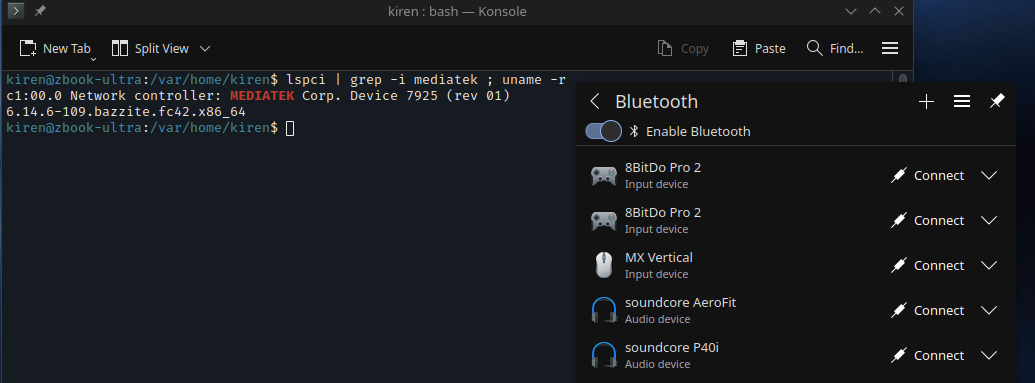Connect the soundcore AeroFit headphones

coord(927,310)
